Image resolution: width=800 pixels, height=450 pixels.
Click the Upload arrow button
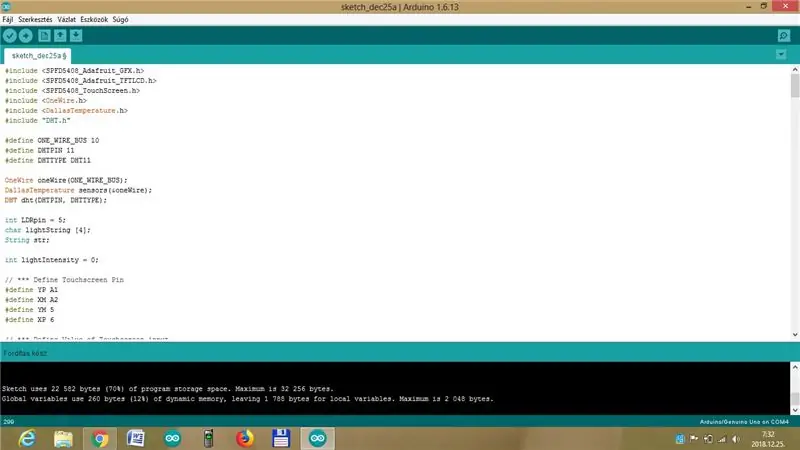[26, 36]
